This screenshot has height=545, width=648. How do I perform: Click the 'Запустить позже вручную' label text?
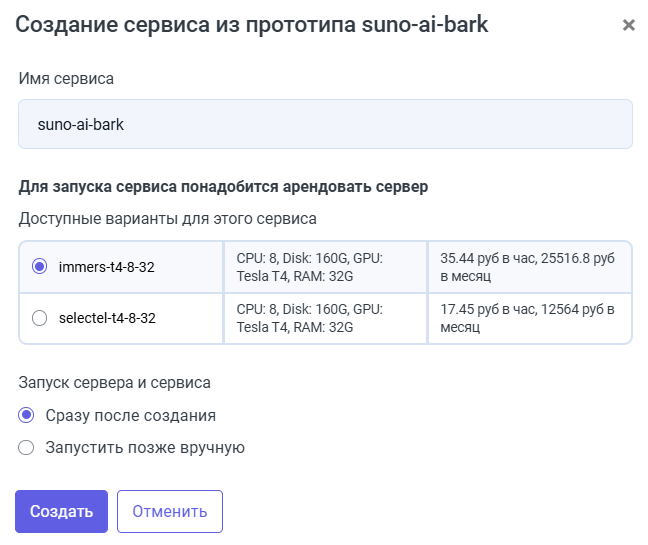145,447
